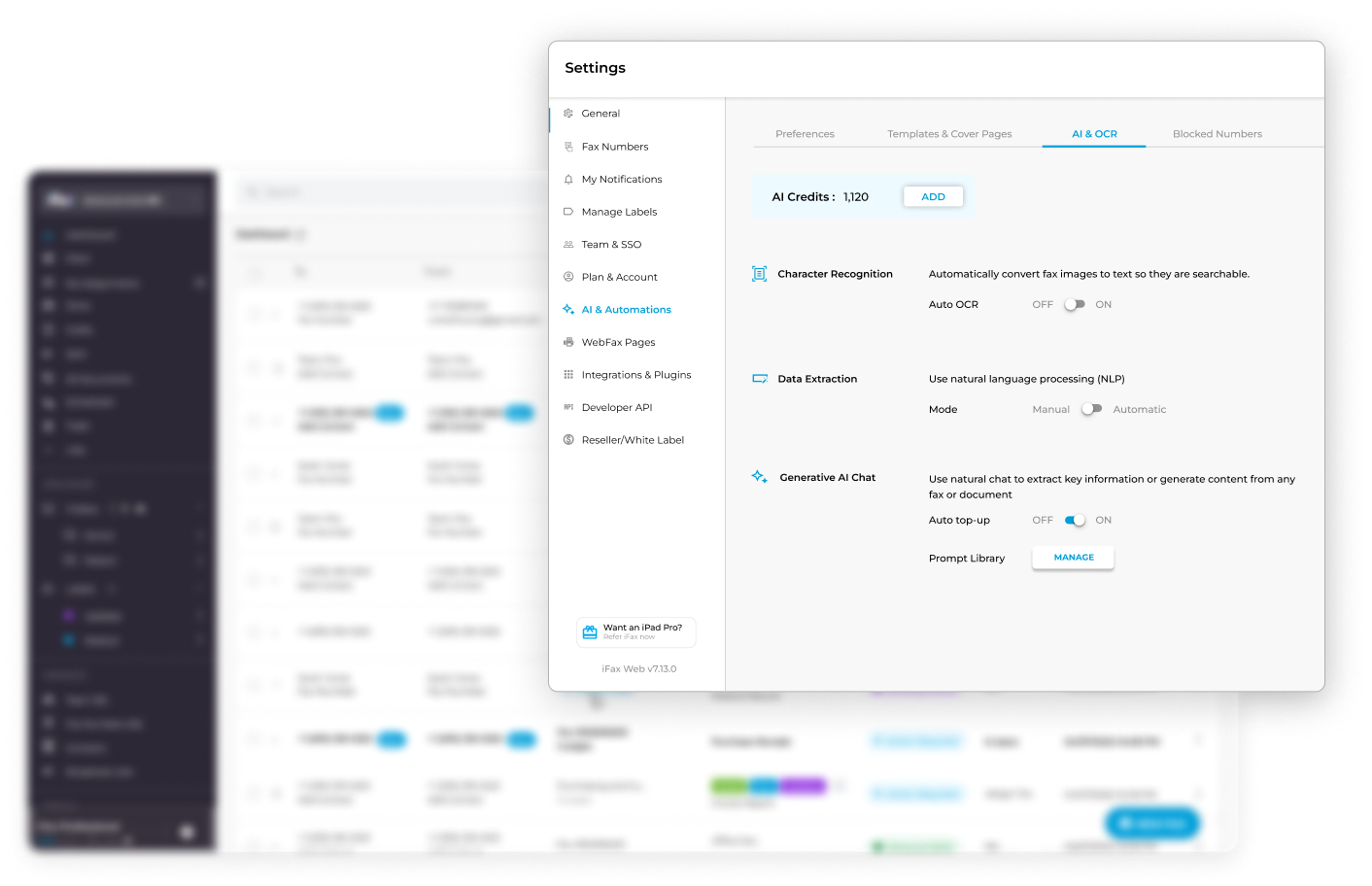Click the 'Auto OCR' setting label
This screenshot has height=886, width=1372.
point(953,305)
